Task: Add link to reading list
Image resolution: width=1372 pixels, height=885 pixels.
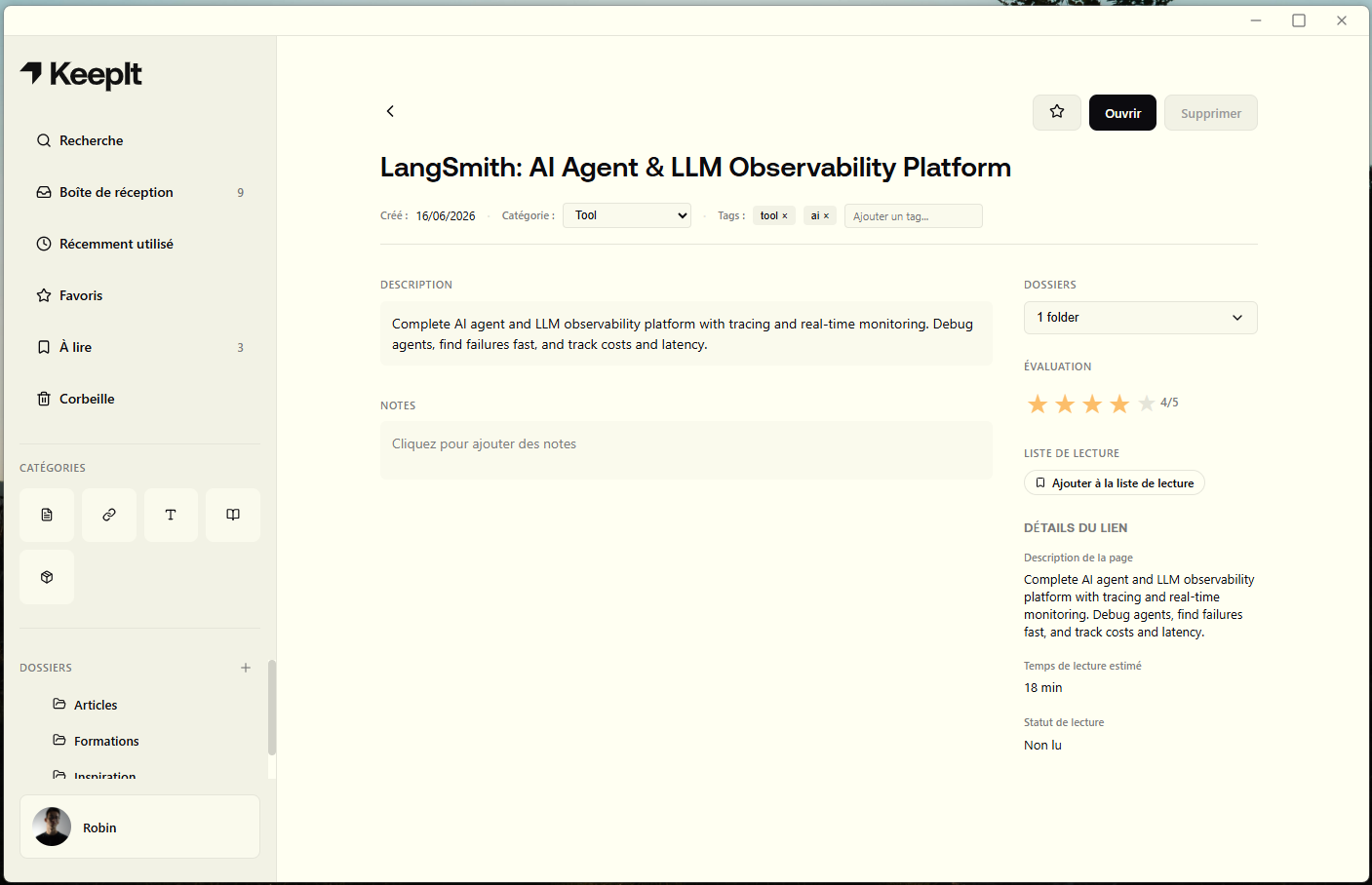Action: tap(1115, 483)
